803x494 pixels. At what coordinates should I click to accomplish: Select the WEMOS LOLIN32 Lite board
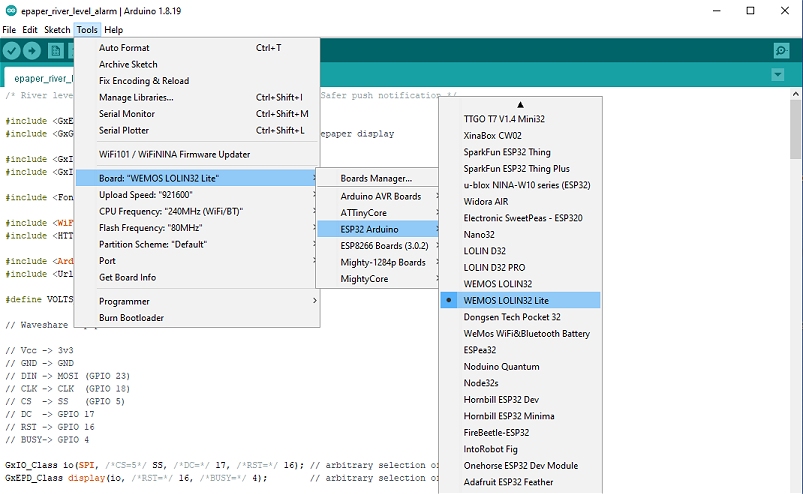coord(506,300)
